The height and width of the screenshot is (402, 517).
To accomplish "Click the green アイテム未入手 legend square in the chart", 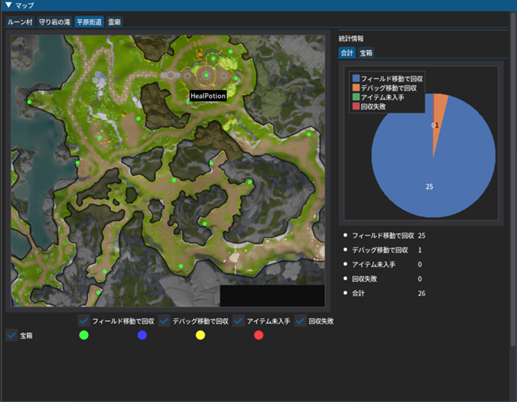I will [x=356, y=97].
